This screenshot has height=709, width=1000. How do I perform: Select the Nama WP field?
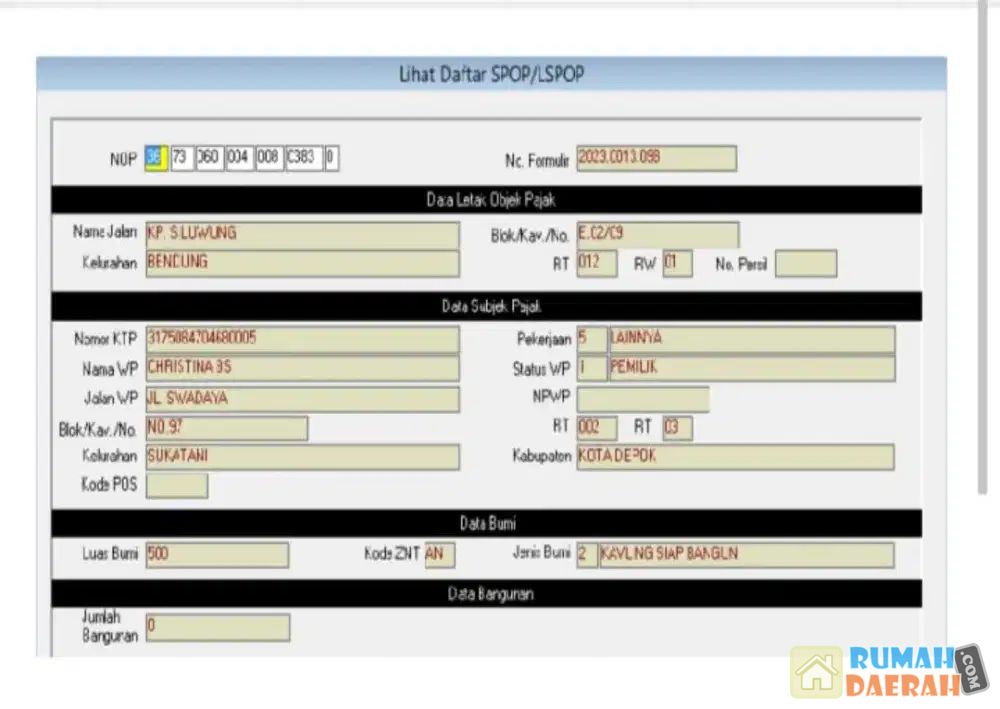(x=302, y=368)
